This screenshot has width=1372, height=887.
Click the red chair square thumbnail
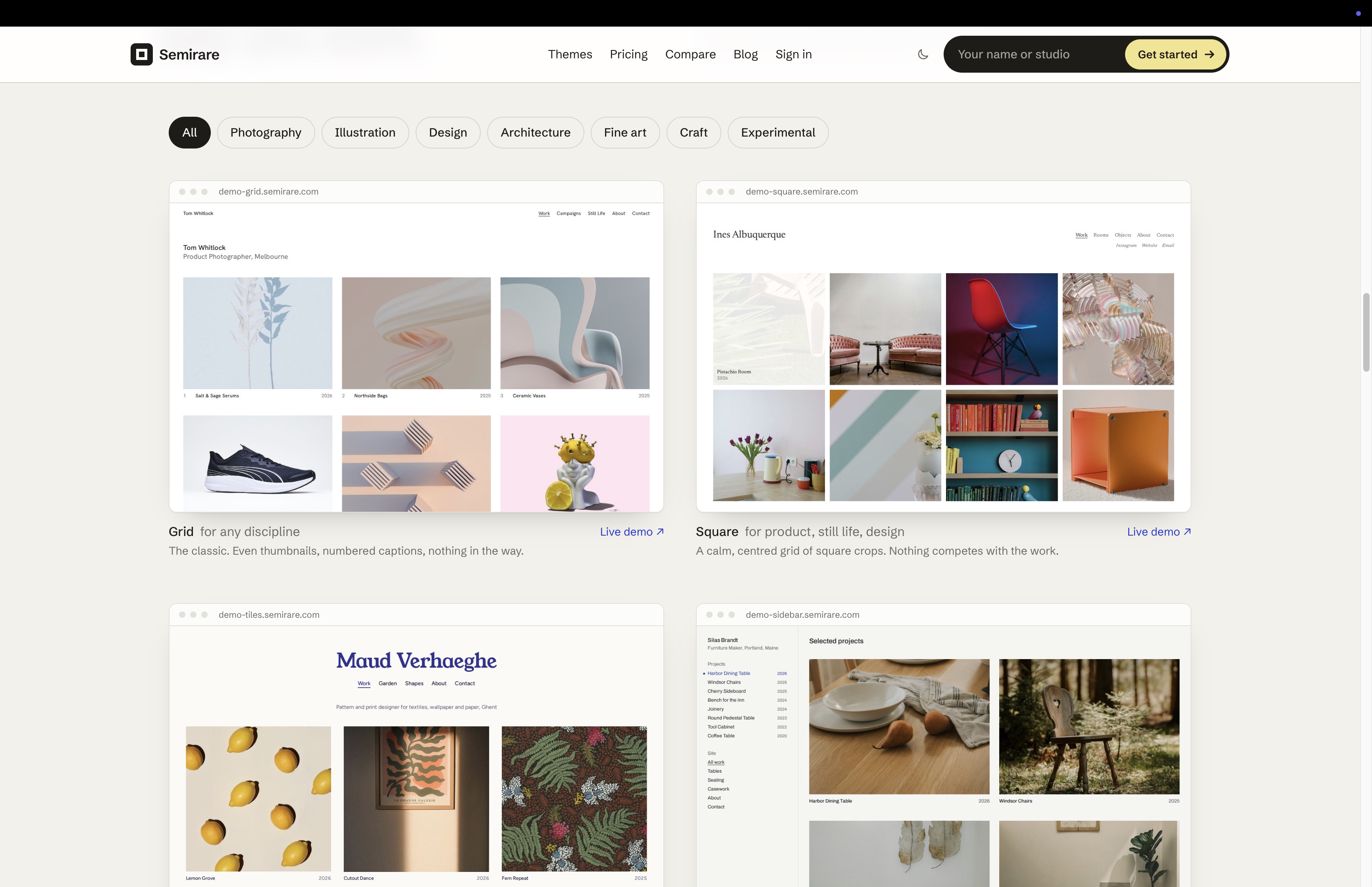[1002, 329]
